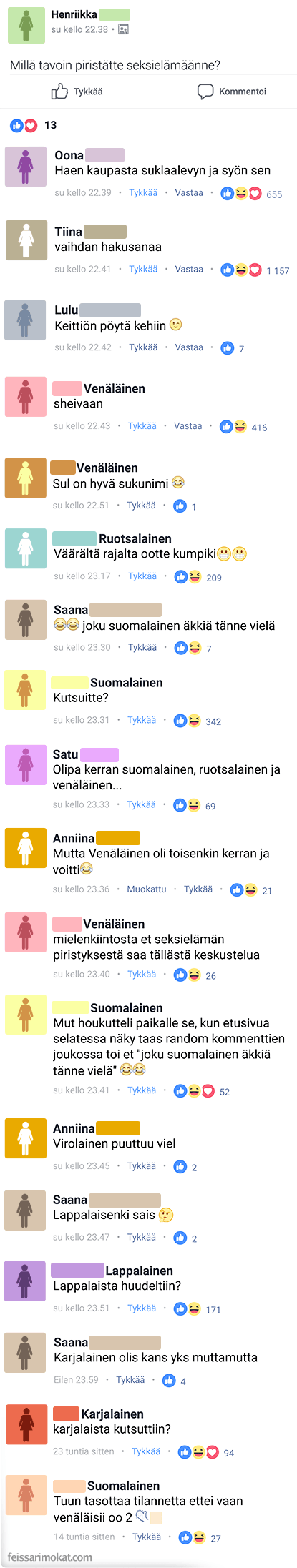Open the Karjalainen commenter's red avatar
Image resolution: width=297 pixels, height=1568 pixels.
tap(25, 1424)
